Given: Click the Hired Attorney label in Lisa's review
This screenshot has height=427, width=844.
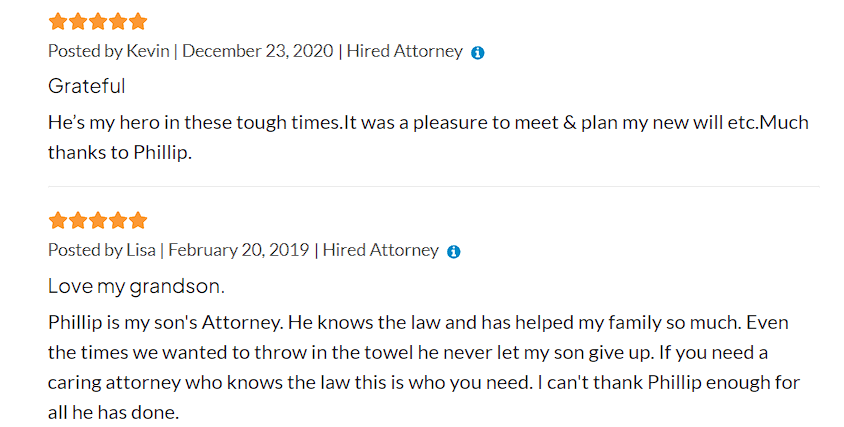Looking at the screenshot, I should 381,250.
